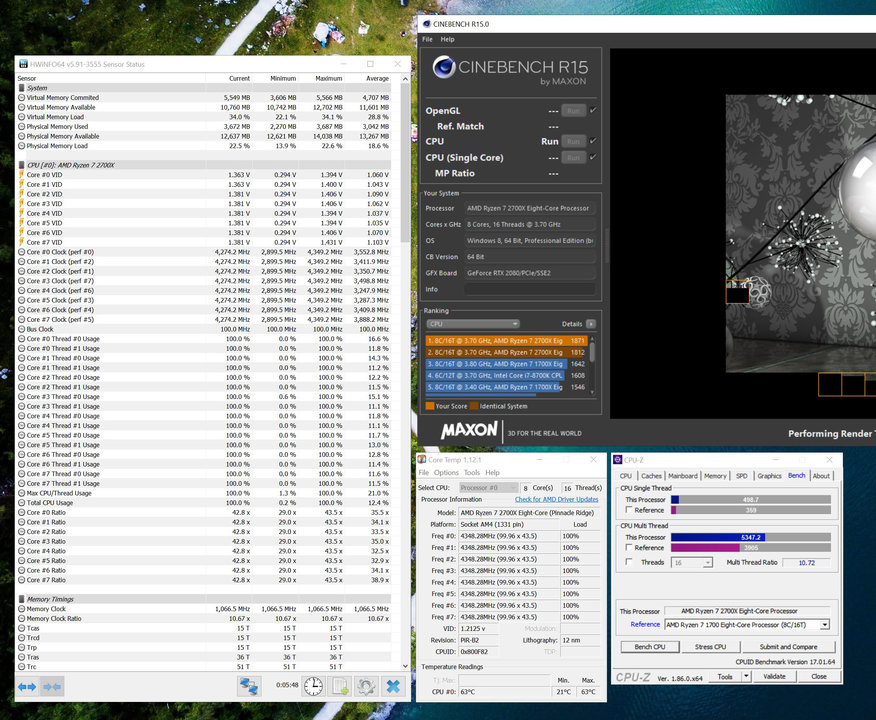876x720 pixels.
Task: Click sensor icon beside Virtual Memory Commited
Action: (22, 97)
